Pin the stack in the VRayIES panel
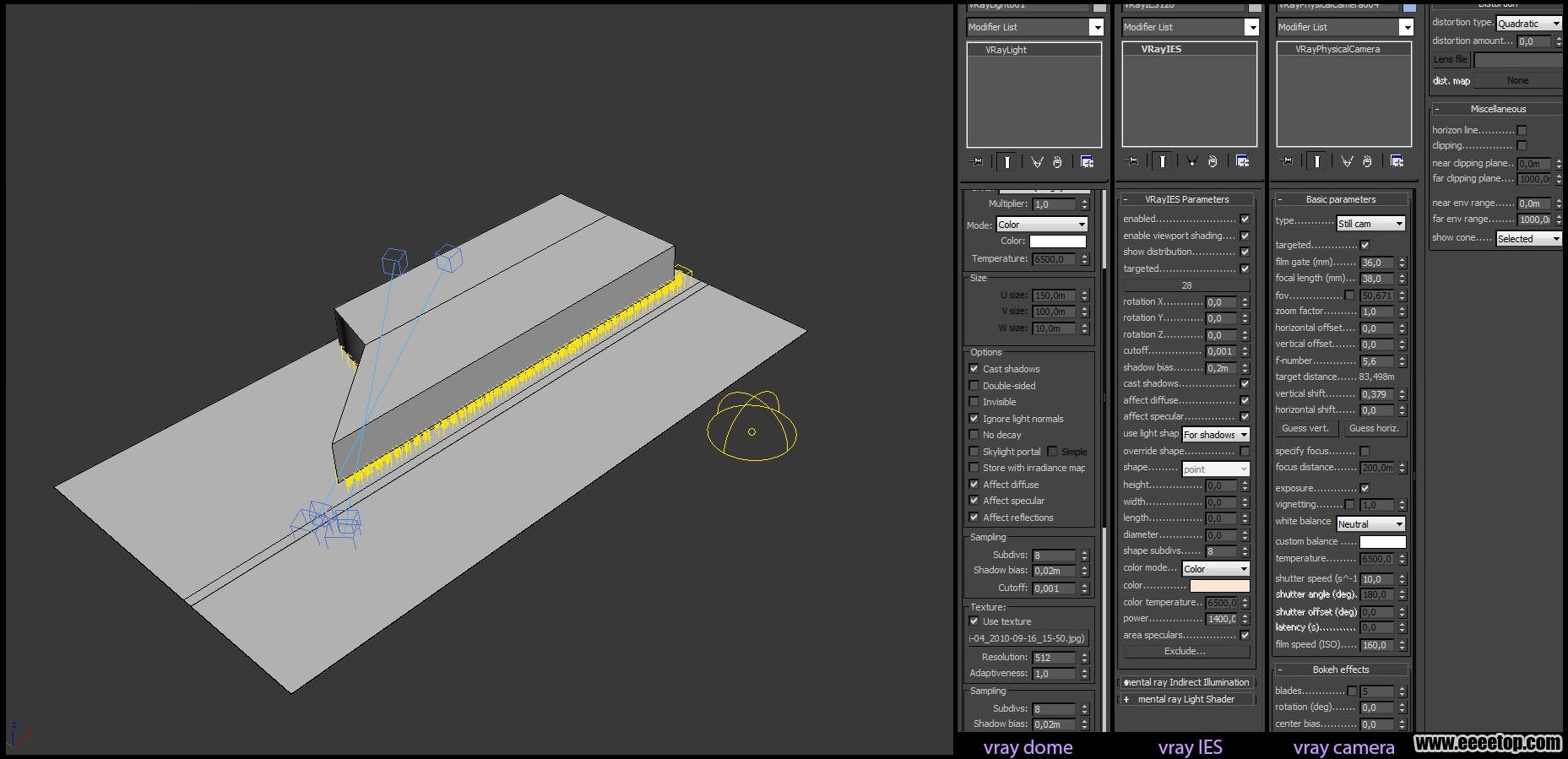Image resolution: width=1568 pixels, height=759 pixels. click(1133, 161)
